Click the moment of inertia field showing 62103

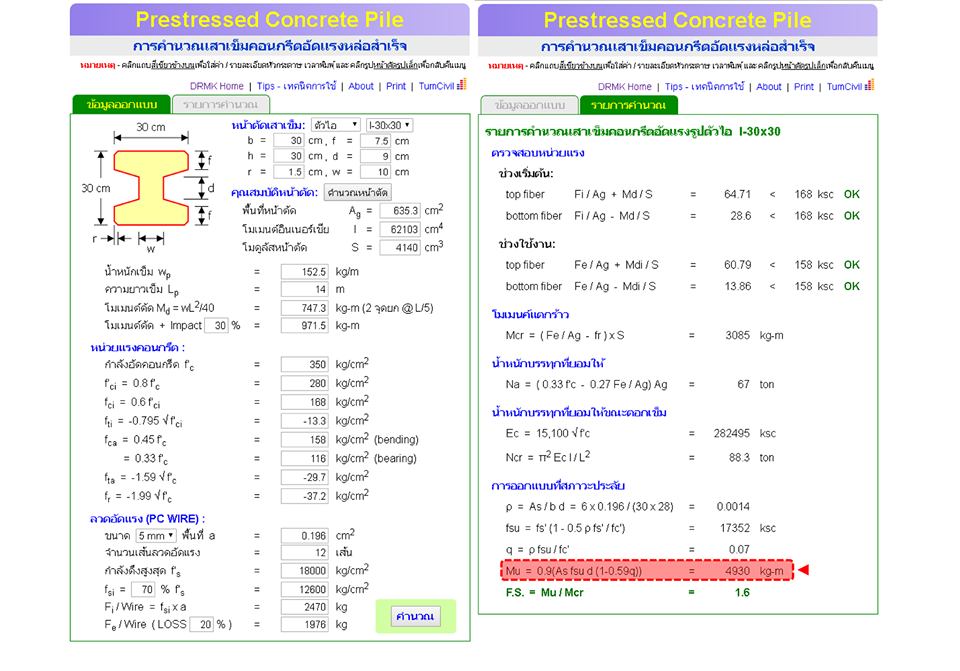pyautogui.click(x=399, y=230)
